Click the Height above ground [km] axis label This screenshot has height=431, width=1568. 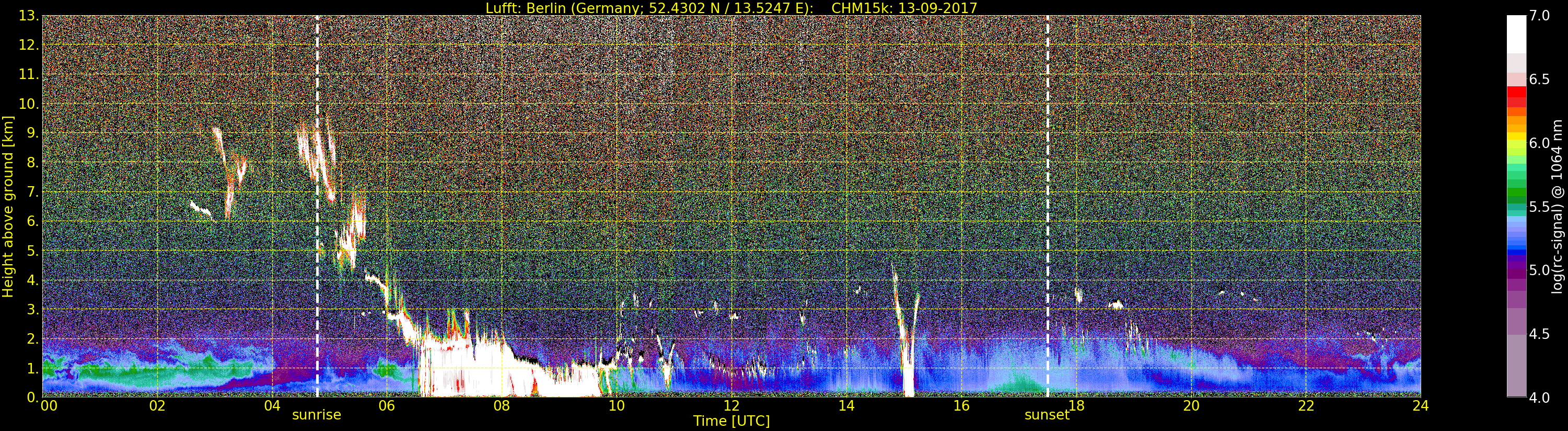pos(8,206)
